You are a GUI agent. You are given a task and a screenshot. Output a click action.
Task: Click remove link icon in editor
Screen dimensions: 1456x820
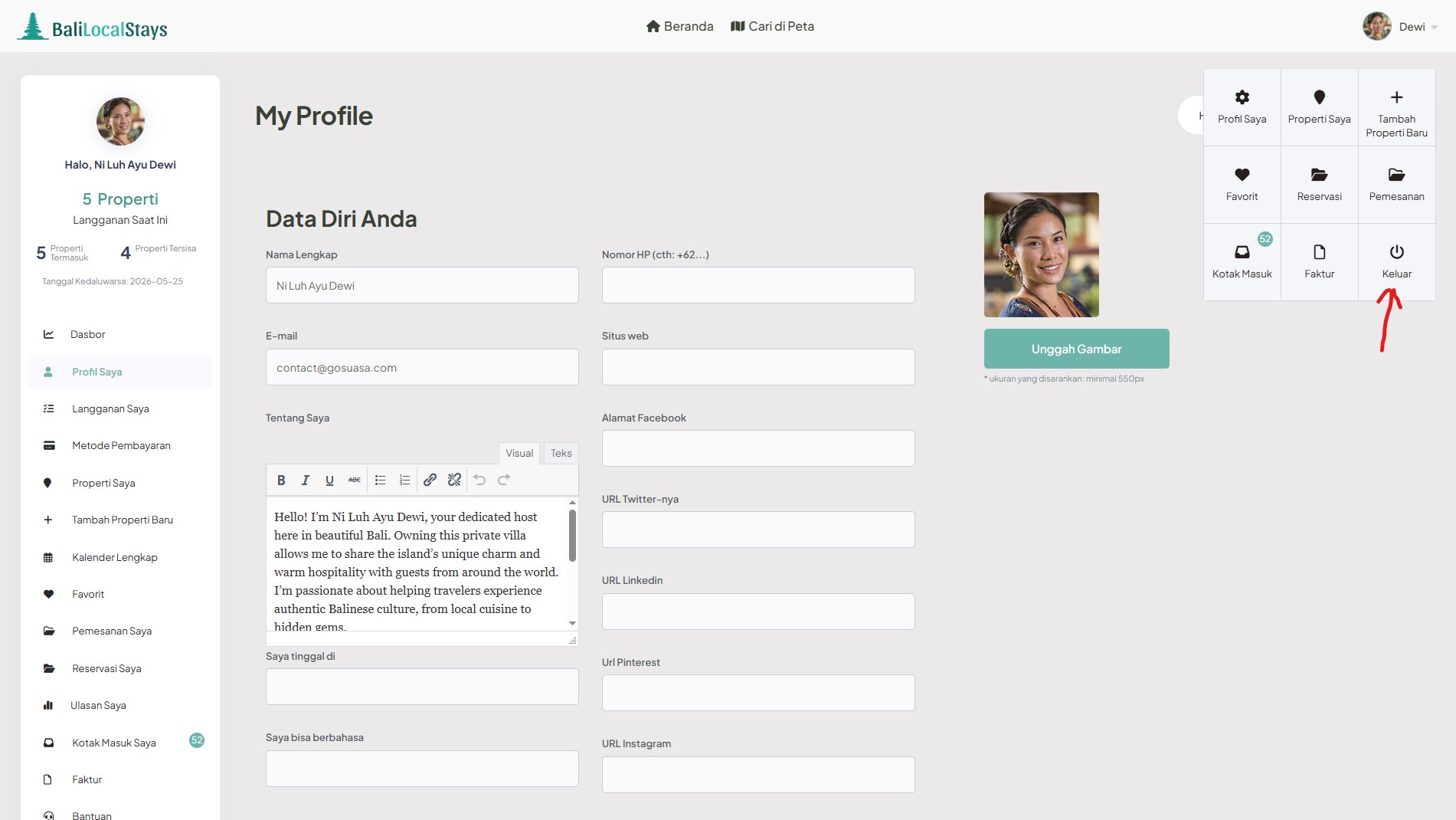tap(454, 480)
